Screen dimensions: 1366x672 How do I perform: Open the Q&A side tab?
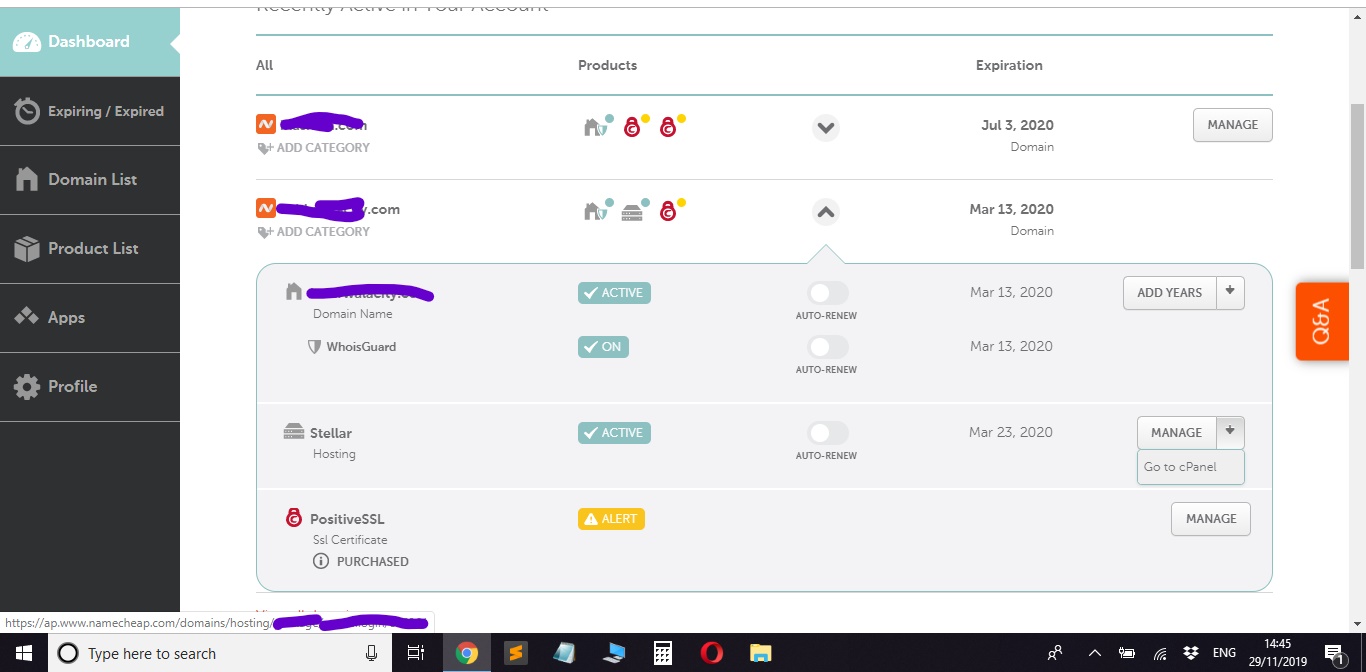coord(1320,321)
